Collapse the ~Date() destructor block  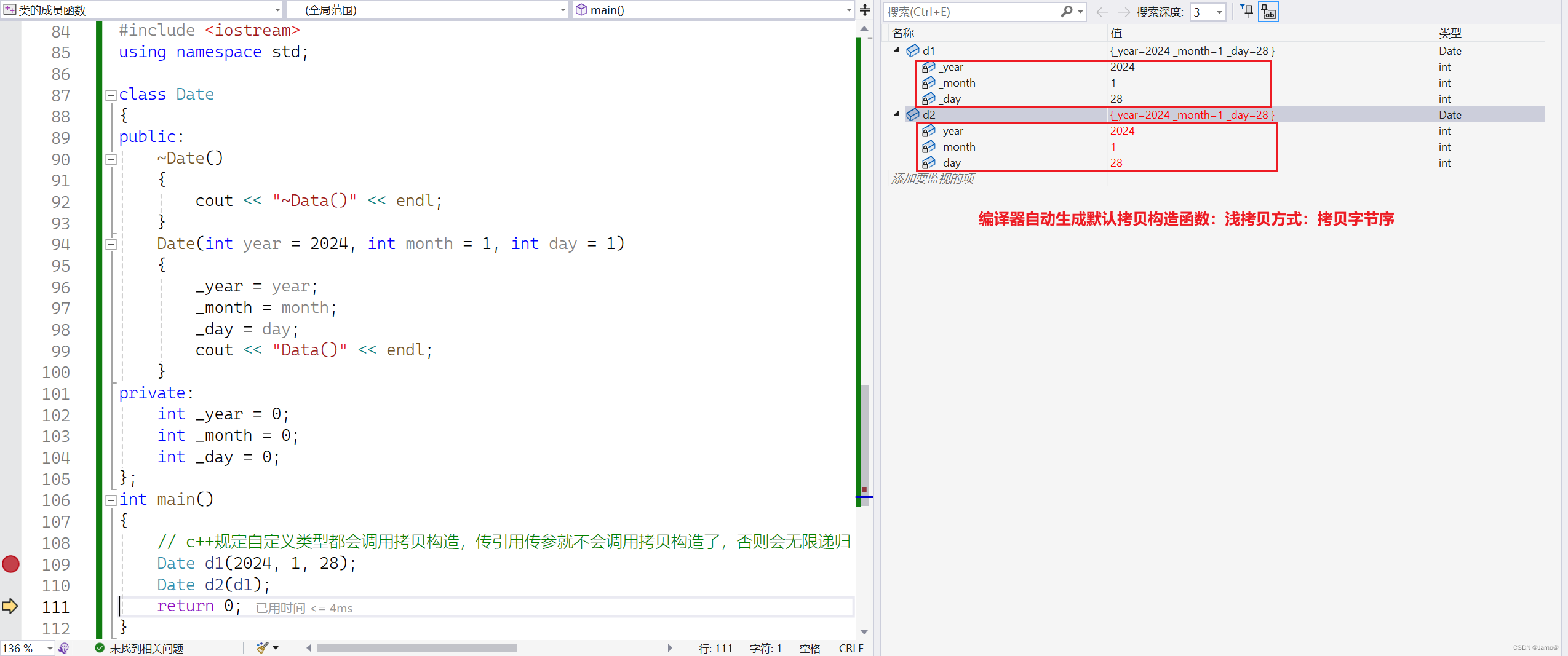point(111,159)
